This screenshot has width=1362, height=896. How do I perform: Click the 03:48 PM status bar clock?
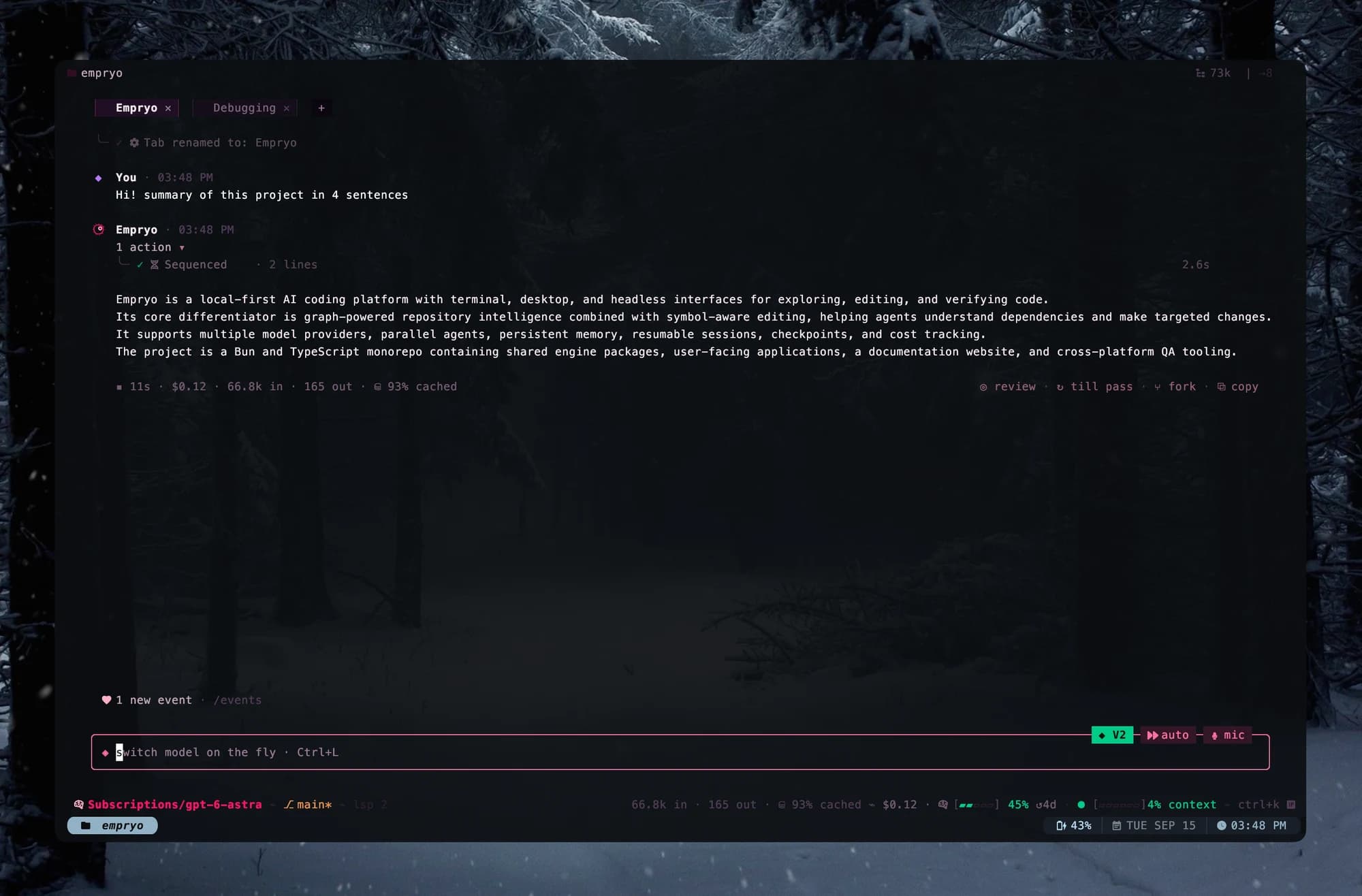coord(1252,826)
